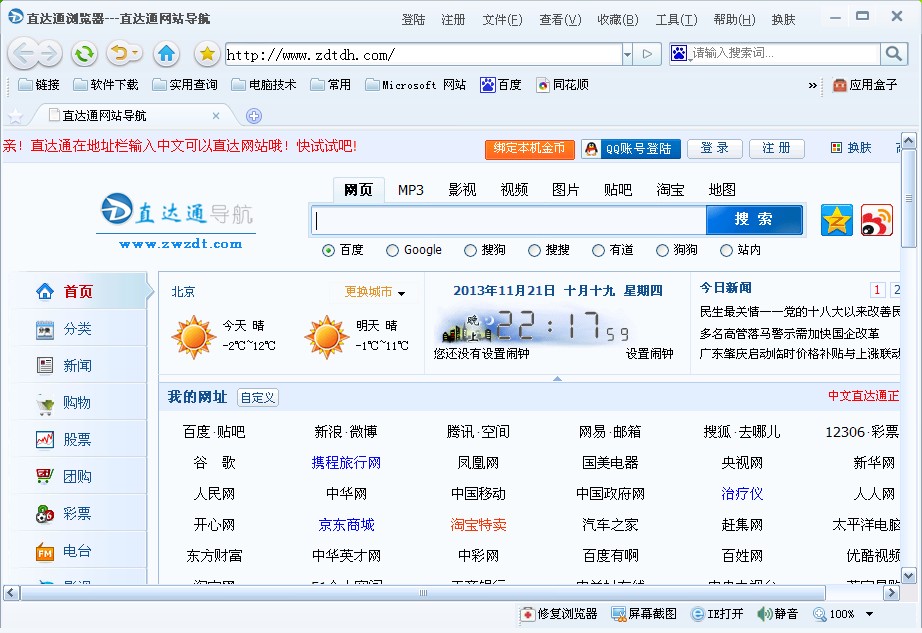922x633 pixels.
Task: Open 团购 in left sidebar
Action: pos(77,477)
